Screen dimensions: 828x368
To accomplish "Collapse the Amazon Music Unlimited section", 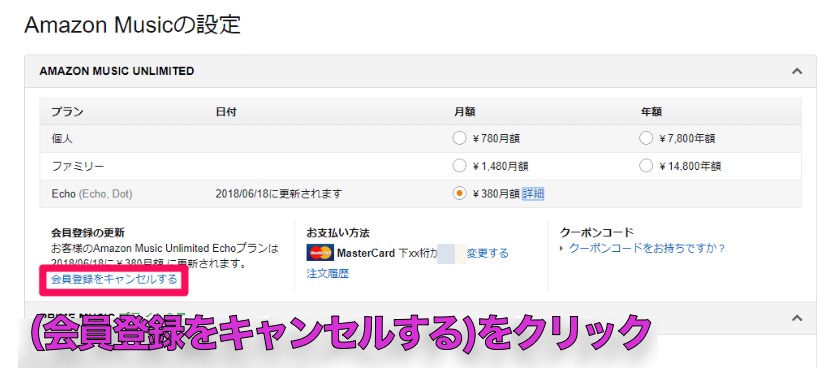I will 797,71.
